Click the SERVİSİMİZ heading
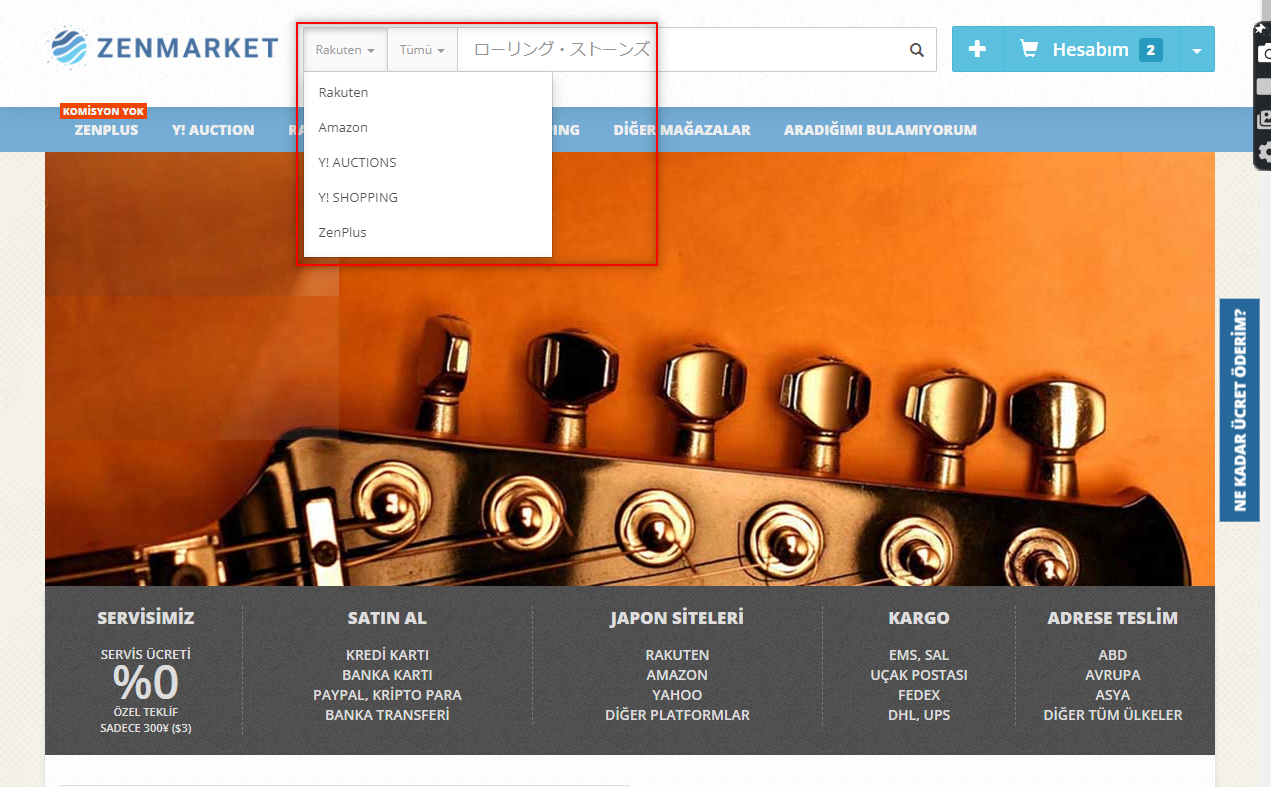Image resolution: width=1271 pixels, height=787 pixels. point(146,617)
